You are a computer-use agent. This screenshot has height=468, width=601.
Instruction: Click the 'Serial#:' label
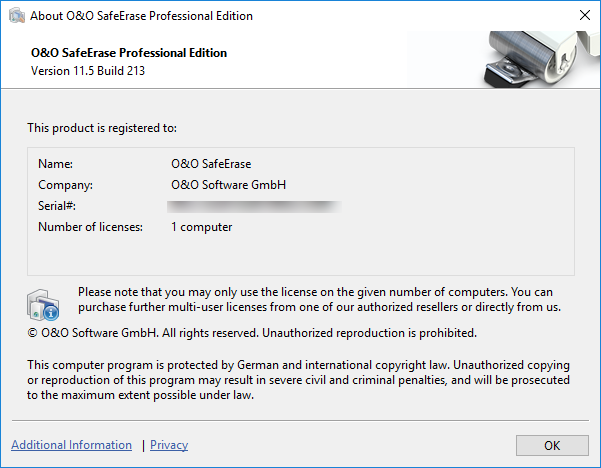click(57, 206)
